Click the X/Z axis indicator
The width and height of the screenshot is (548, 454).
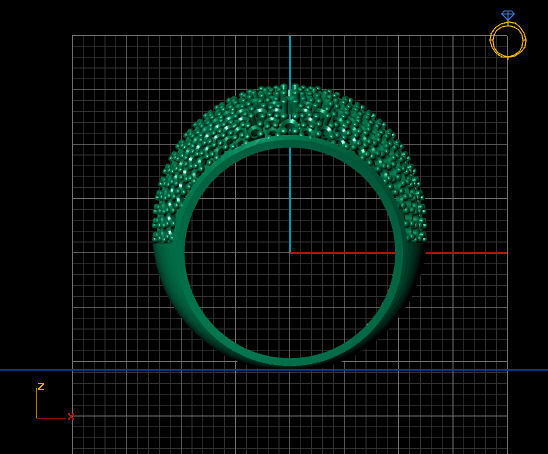(x=55, y=401)
